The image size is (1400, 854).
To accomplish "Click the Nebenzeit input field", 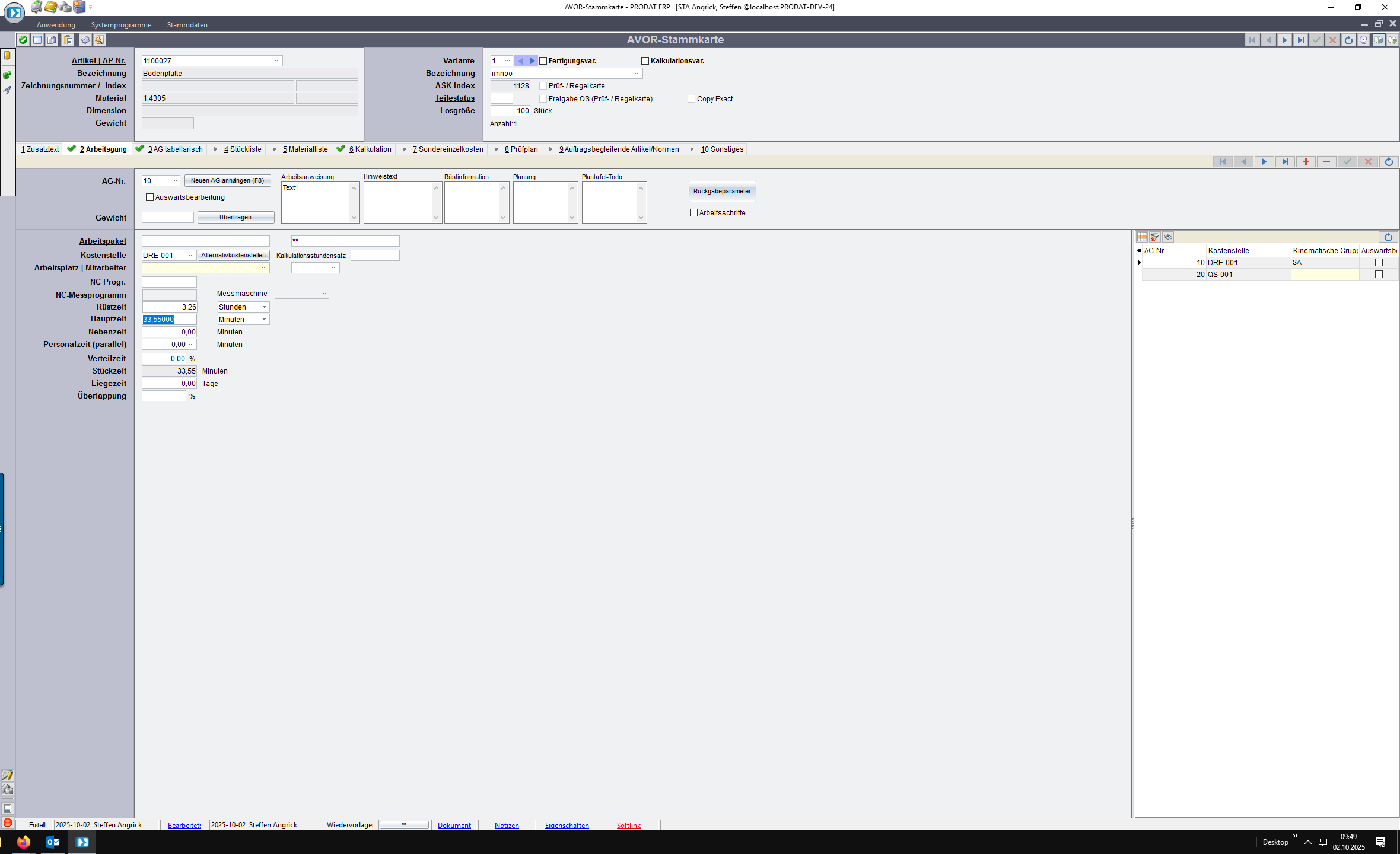I will pos(169,332).
